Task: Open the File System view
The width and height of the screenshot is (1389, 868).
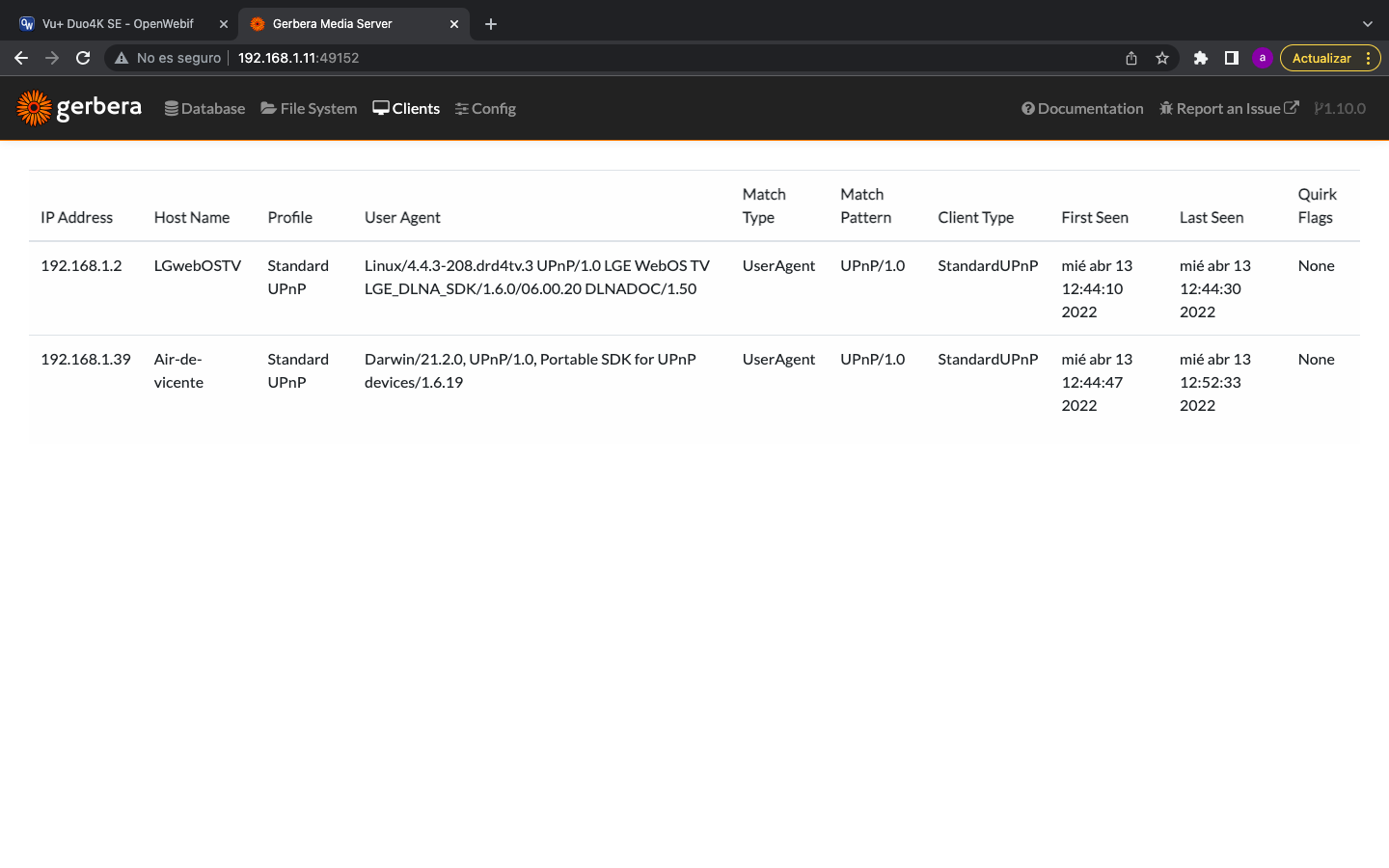Action: [309, 109]
